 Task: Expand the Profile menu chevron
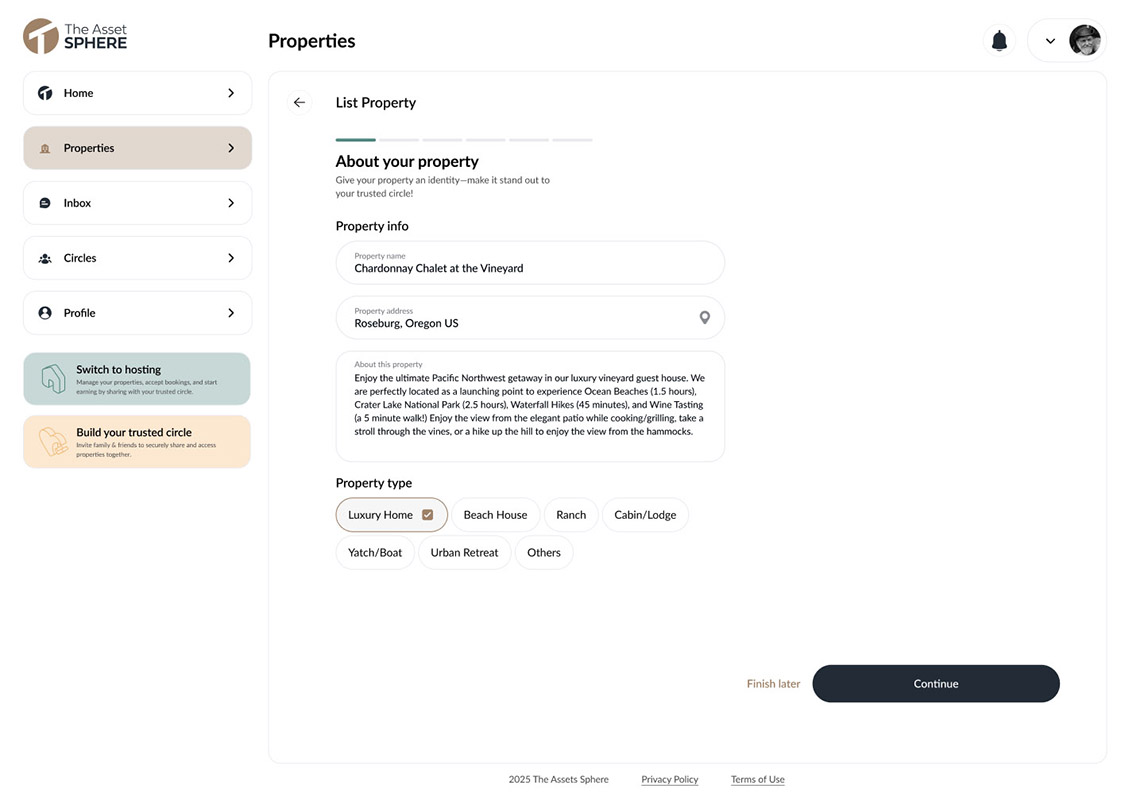pyautogui.click(x=230, y=313)
